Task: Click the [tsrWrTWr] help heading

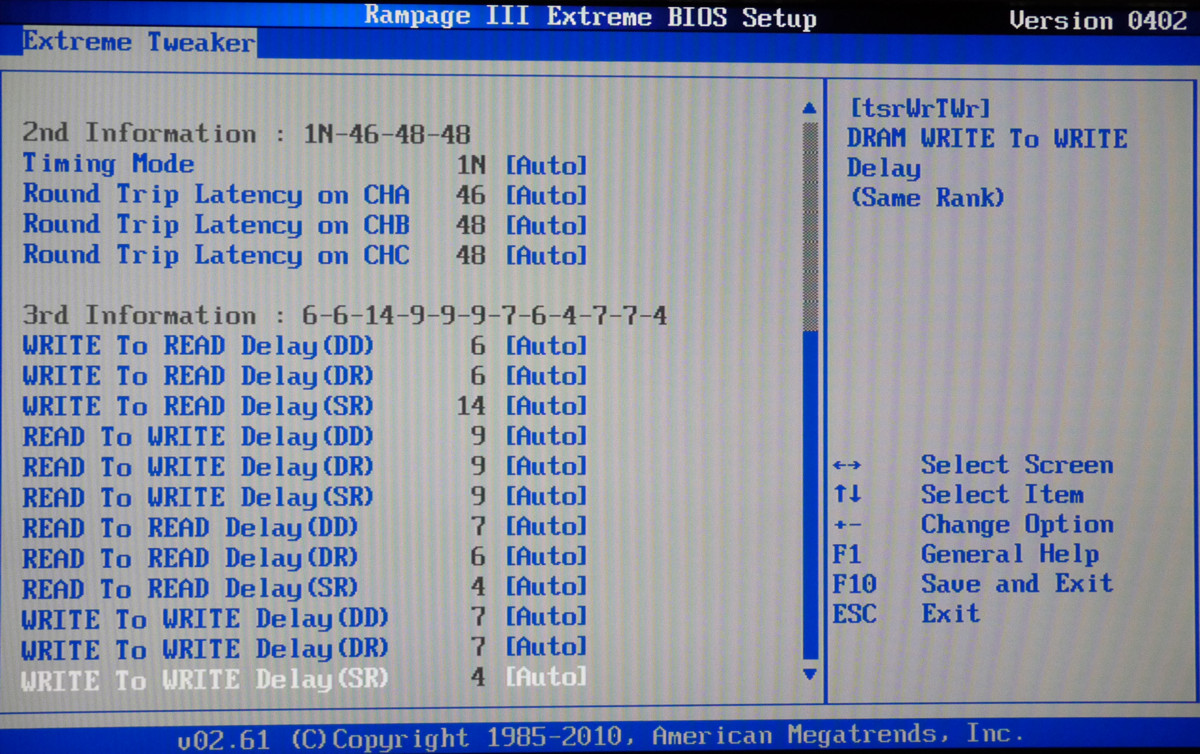Action: 920,108
